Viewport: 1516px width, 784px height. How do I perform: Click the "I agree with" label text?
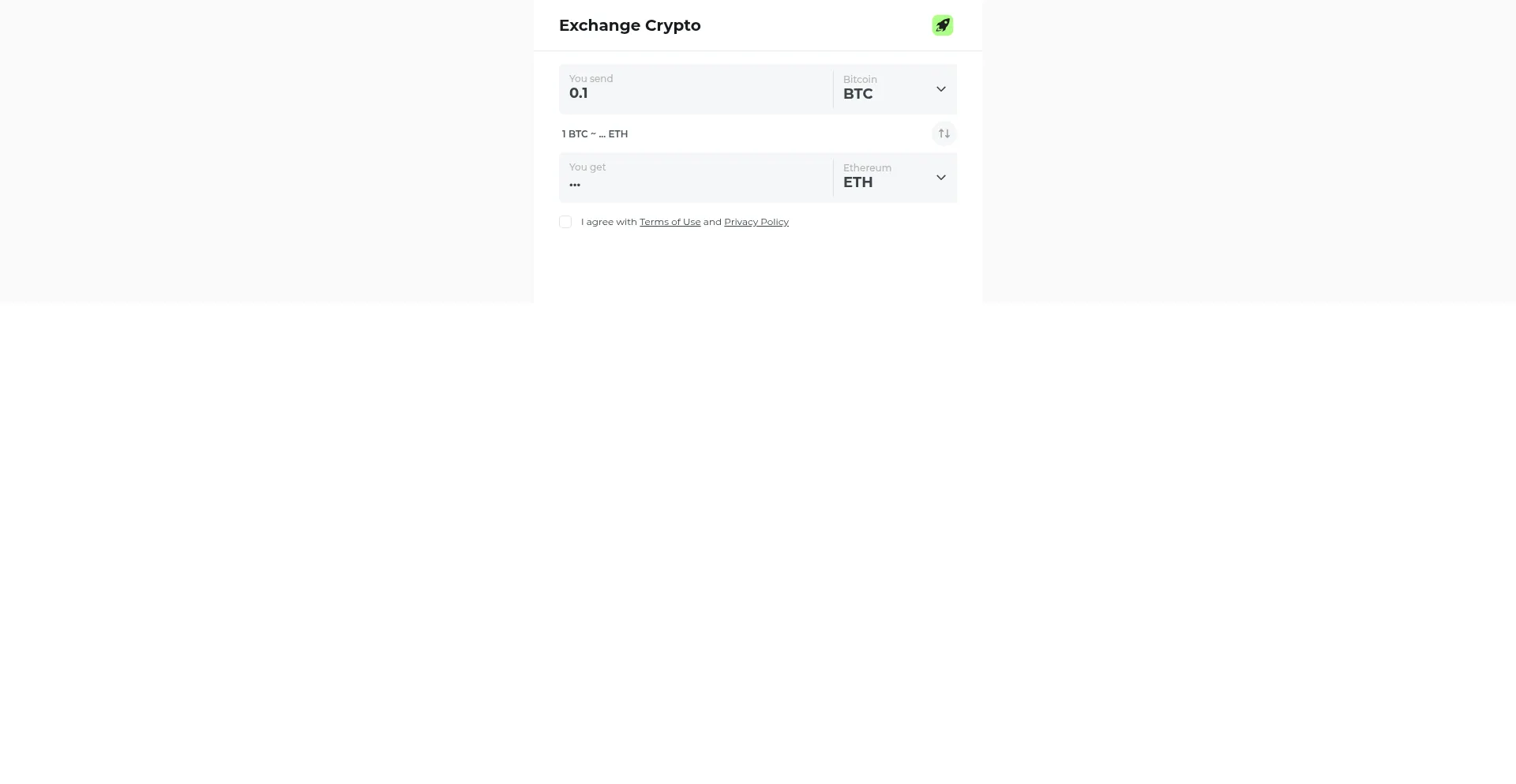(x=609, y=222)
